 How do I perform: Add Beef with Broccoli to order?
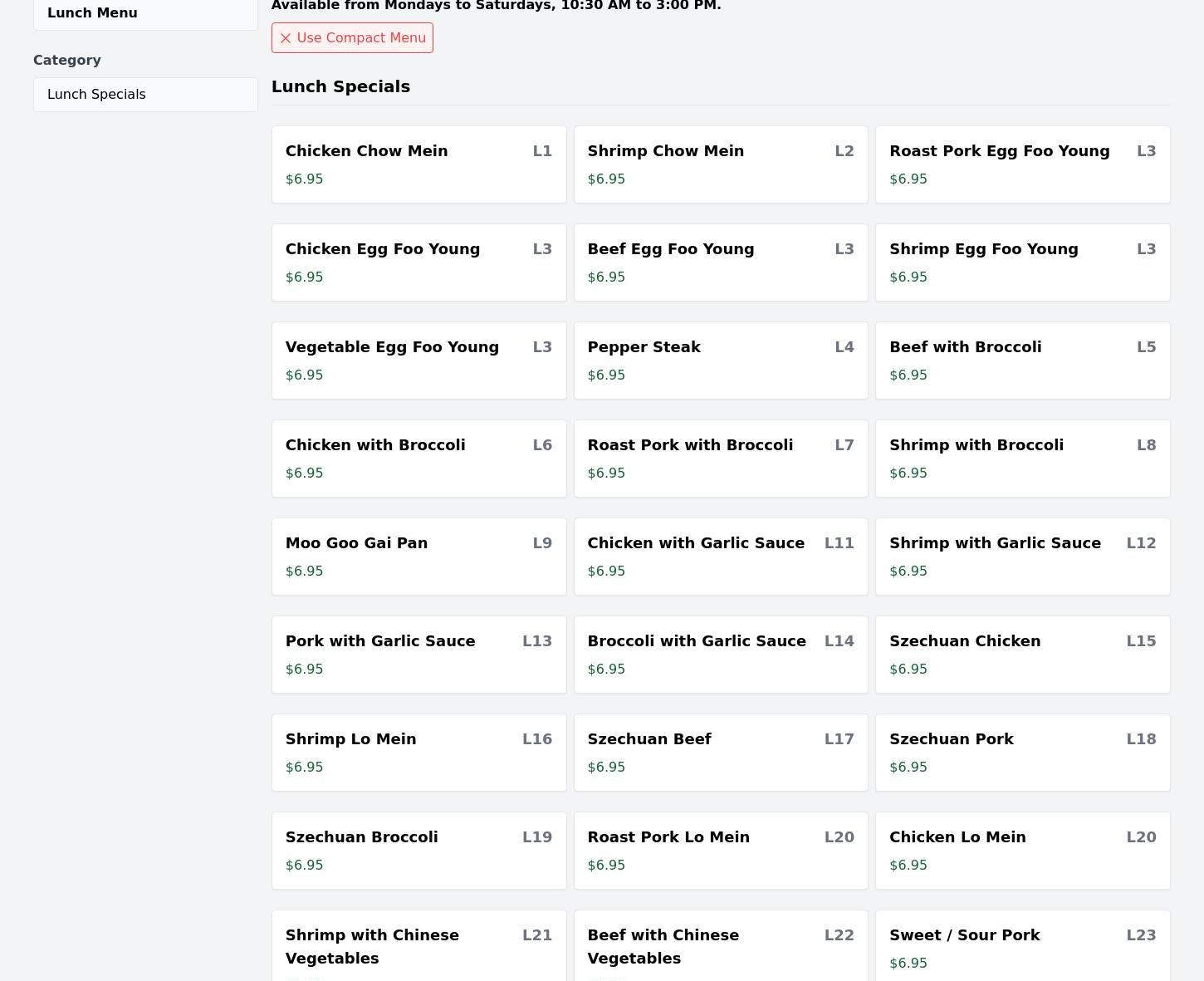[1022, 361]
